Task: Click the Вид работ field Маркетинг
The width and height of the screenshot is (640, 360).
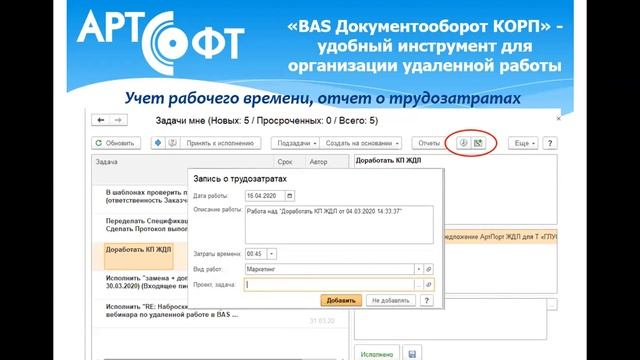Action: [x=329, y=269]
